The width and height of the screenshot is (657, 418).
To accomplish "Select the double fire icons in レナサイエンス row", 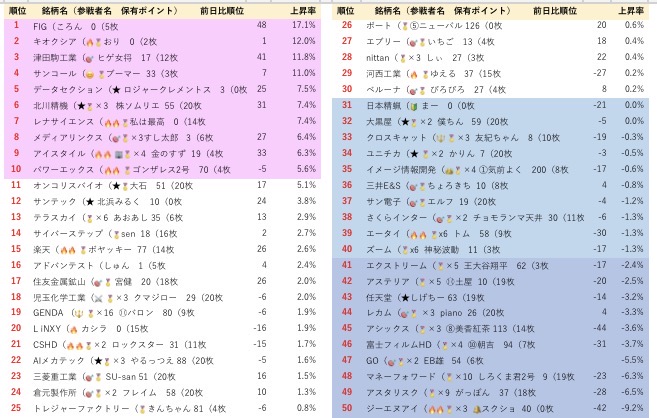I will [111, 122].
